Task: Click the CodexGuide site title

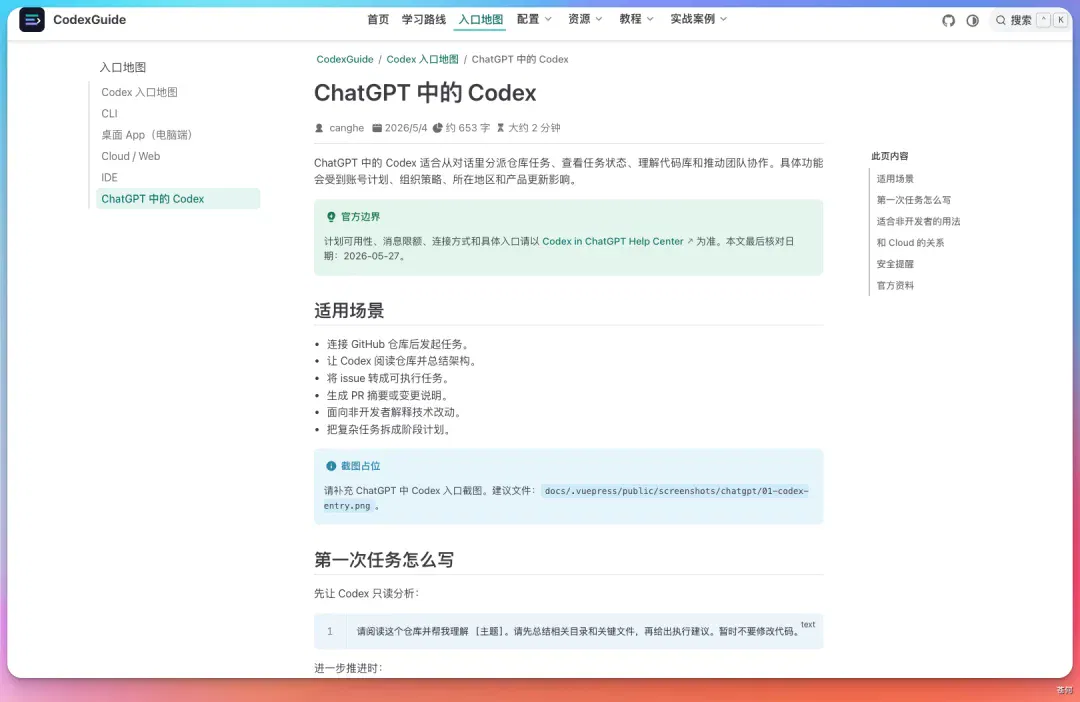Action: tap(90, 20)
